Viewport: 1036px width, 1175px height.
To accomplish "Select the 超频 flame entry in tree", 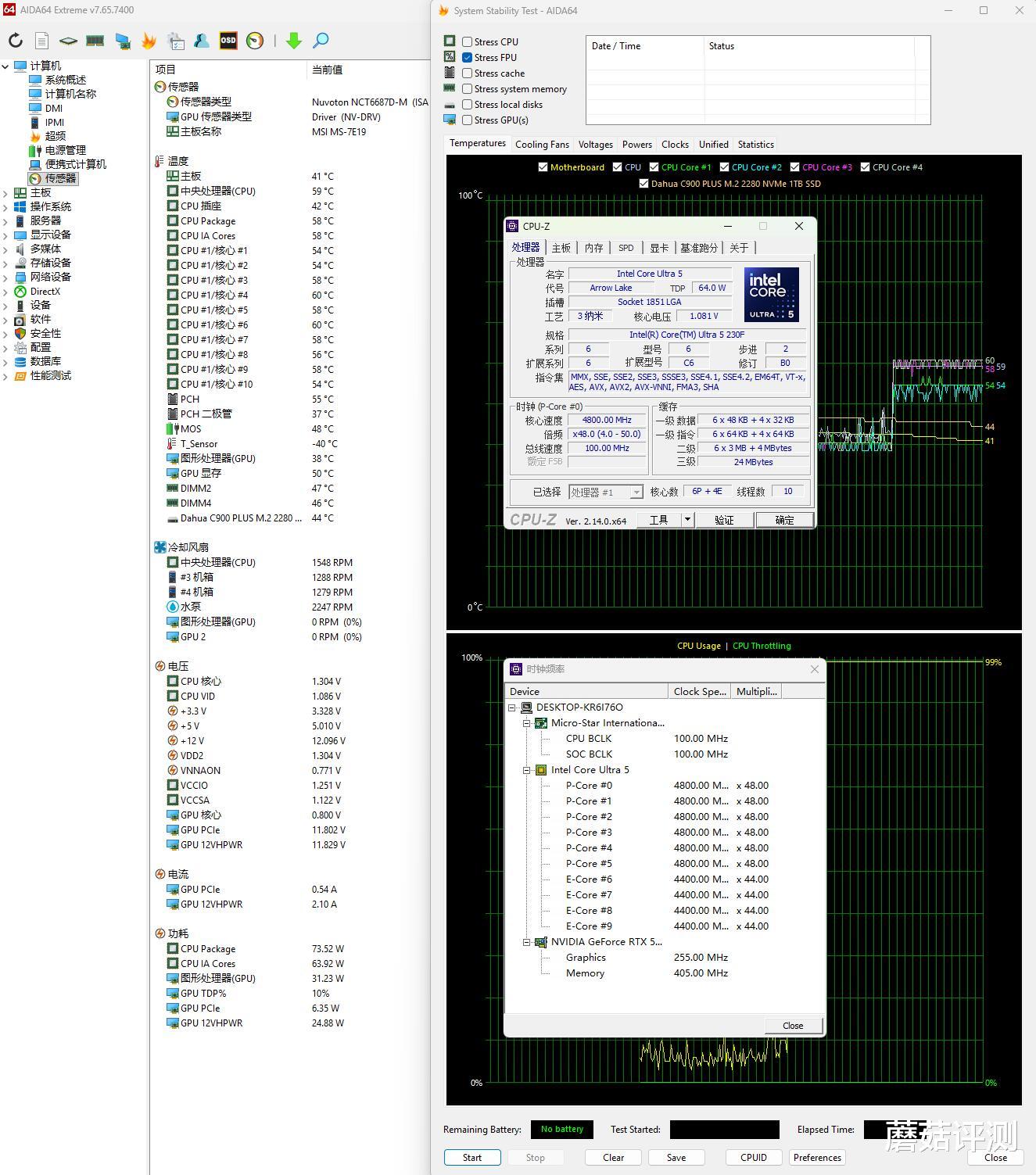I will (x=56, y=136).
